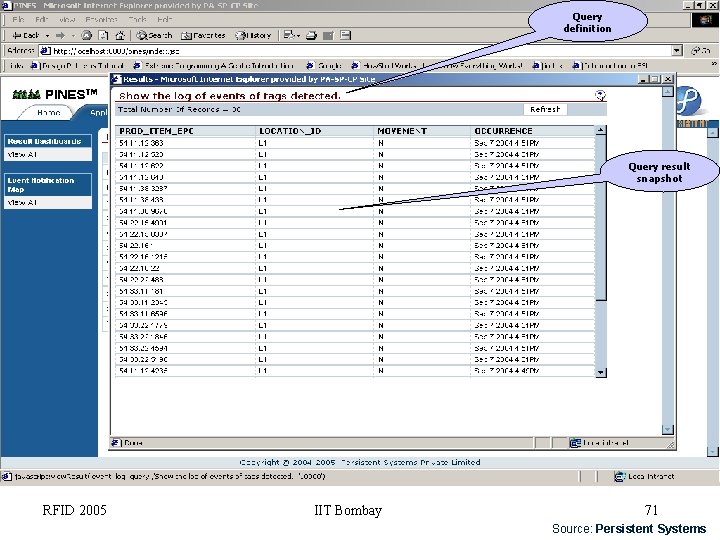Viewport: 720px width, 540px height.
Task: Click the Results window scroll up arrow
Action: tap(668, 91)
